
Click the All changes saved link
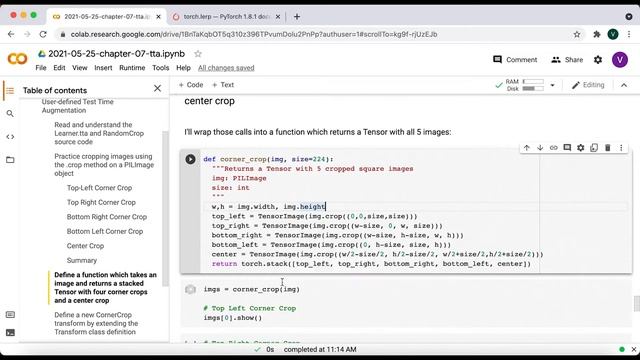pos(226,68)
